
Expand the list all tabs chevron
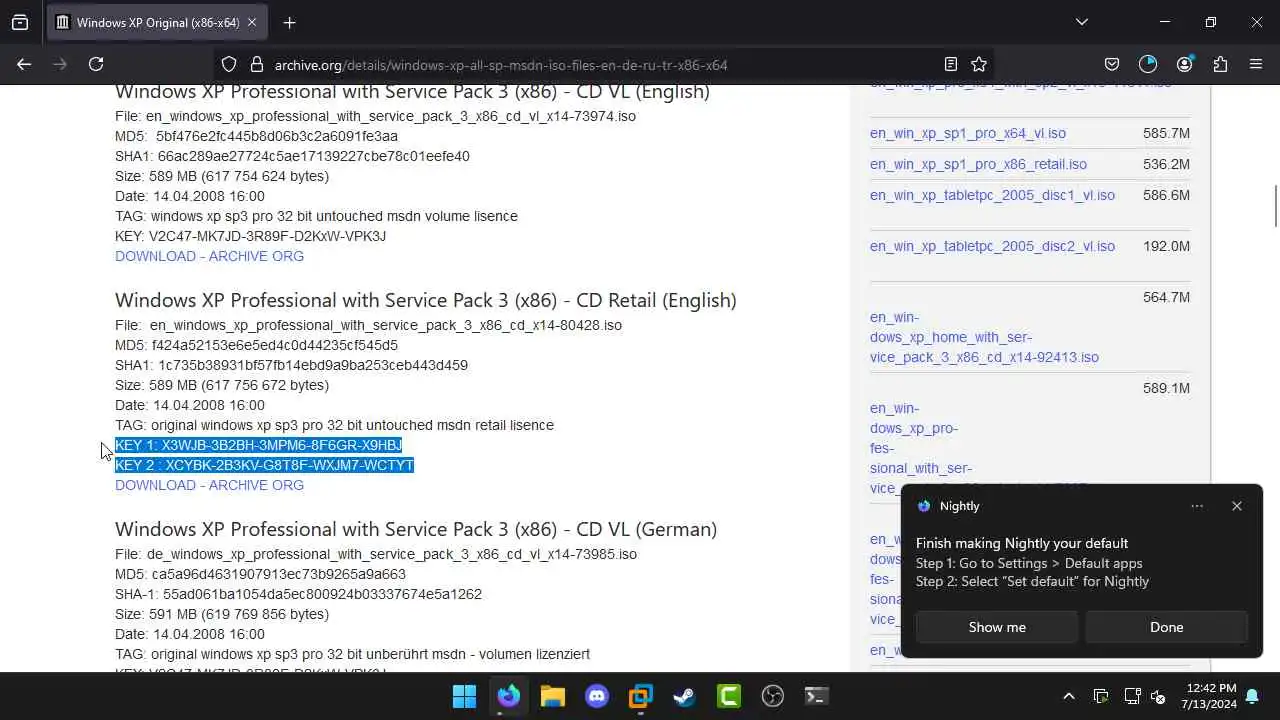tap(1082, 22)
